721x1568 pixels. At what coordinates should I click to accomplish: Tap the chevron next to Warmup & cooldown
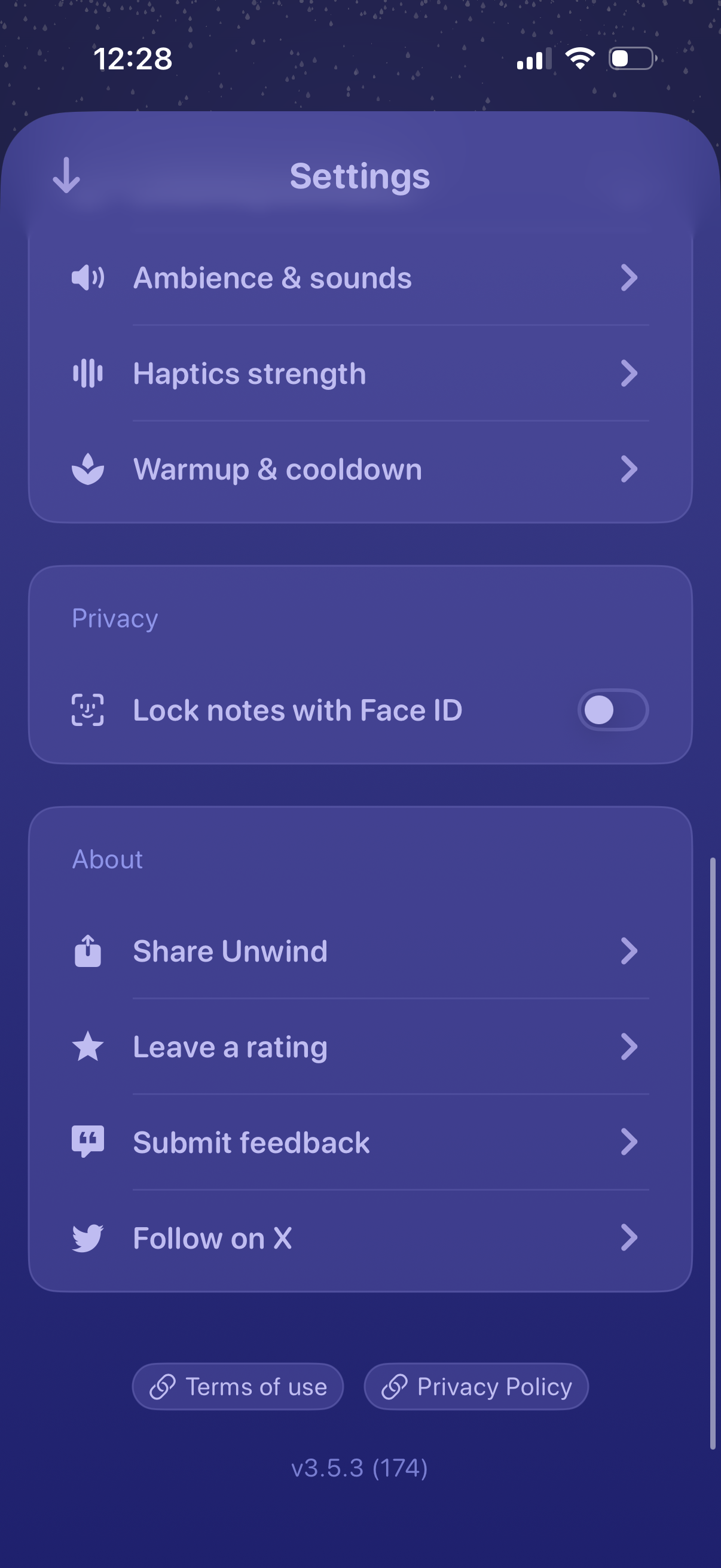click(x=629, y=469)
